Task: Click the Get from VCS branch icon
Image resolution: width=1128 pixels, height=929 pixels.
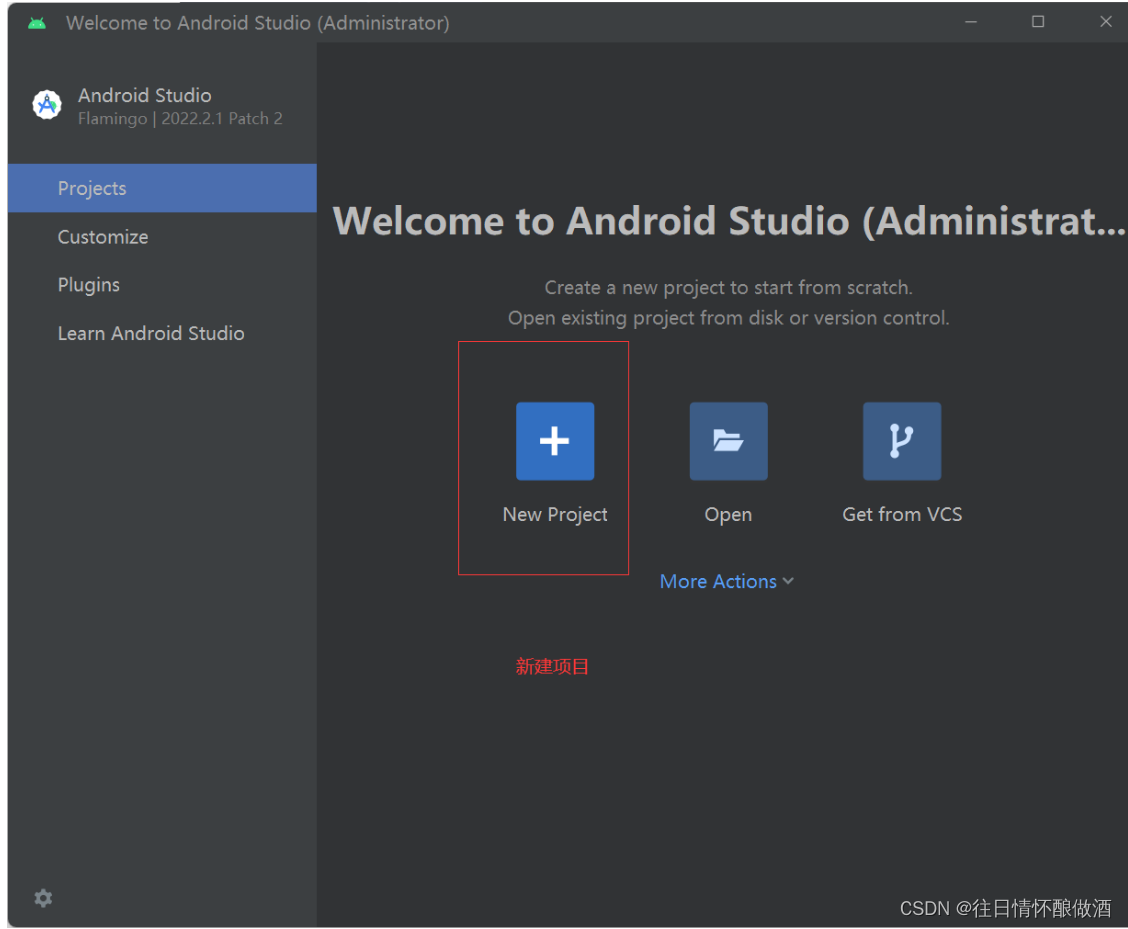Action: (x=901, y=441)
